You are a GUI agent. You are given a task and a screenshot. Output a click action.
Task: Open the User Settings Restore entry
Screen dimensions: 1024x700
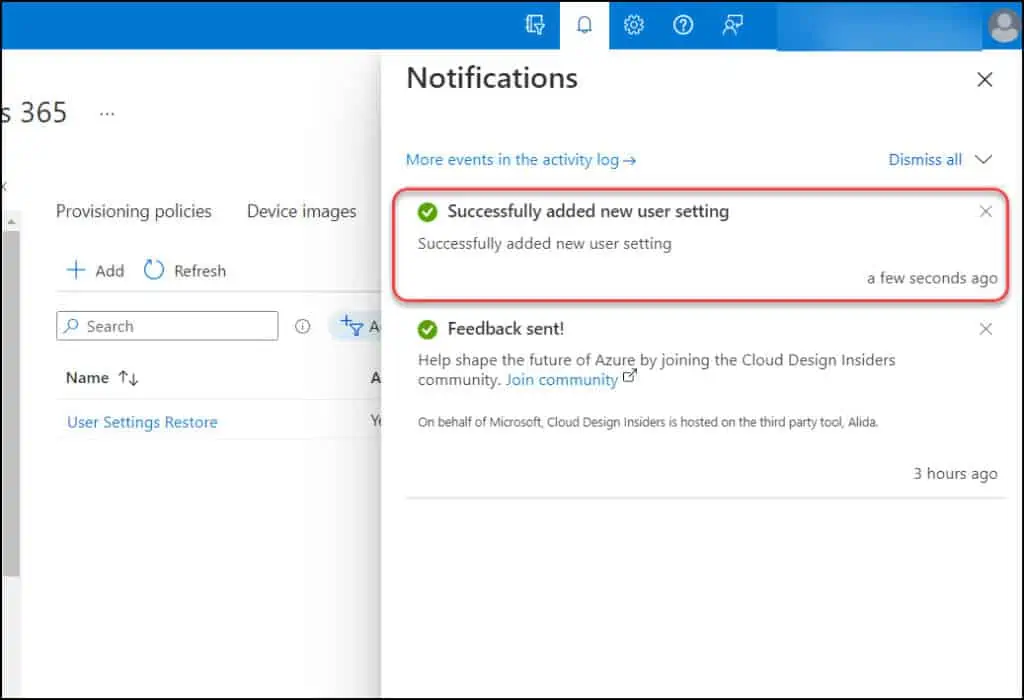click(142, 422)
